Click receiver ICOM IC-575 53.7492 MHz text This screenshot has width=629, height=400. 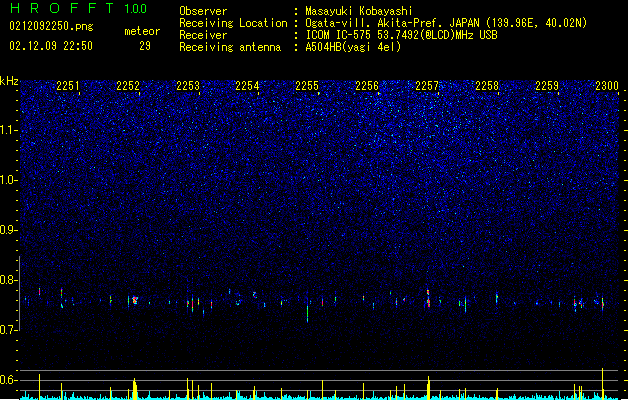pyautogui.click(x=401, y=35)
